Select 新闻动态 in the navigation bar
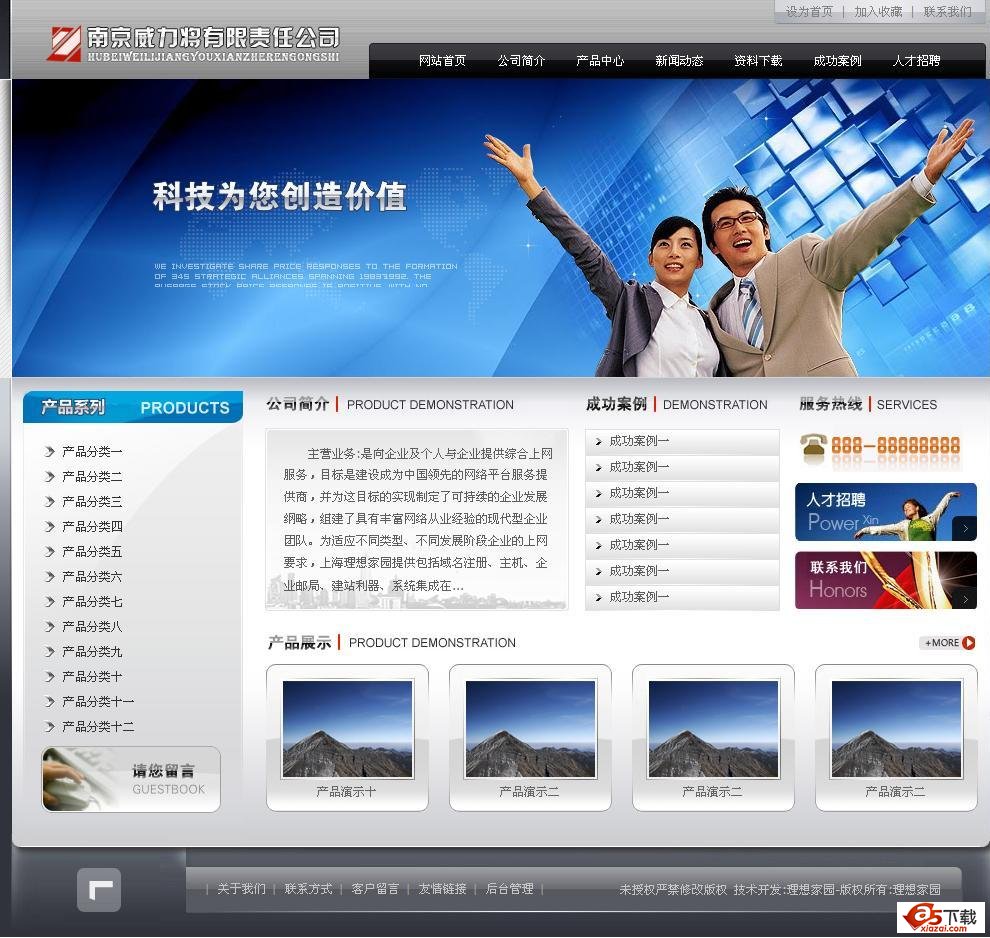Viewport: 990px width, 938px height. pos(679,61)
